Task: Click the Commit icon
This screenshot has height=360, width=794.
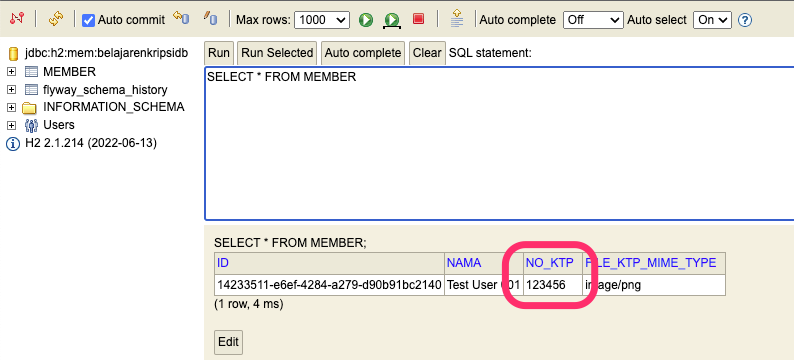Action: click(210, 18)
